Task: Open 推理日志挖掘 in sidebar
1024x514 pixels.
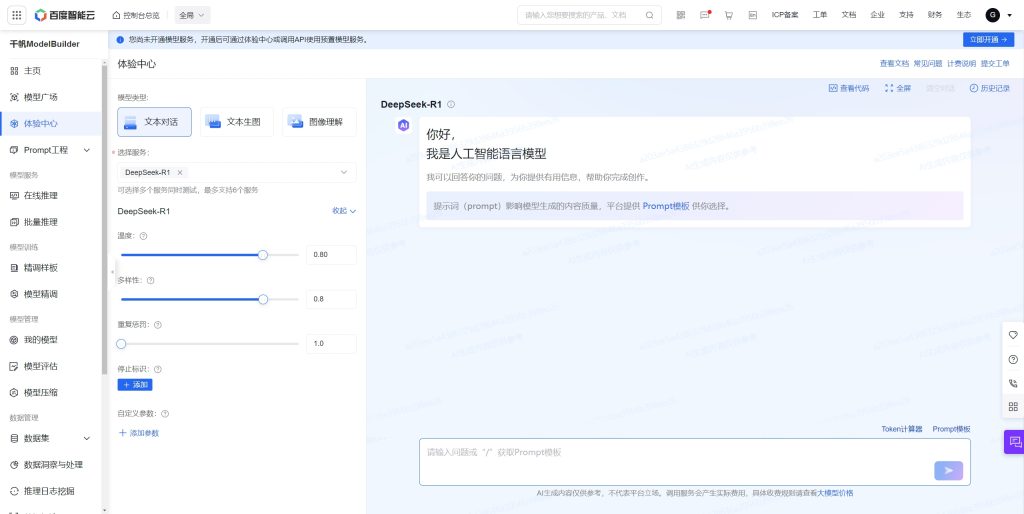Action: (x=50, y=491)
